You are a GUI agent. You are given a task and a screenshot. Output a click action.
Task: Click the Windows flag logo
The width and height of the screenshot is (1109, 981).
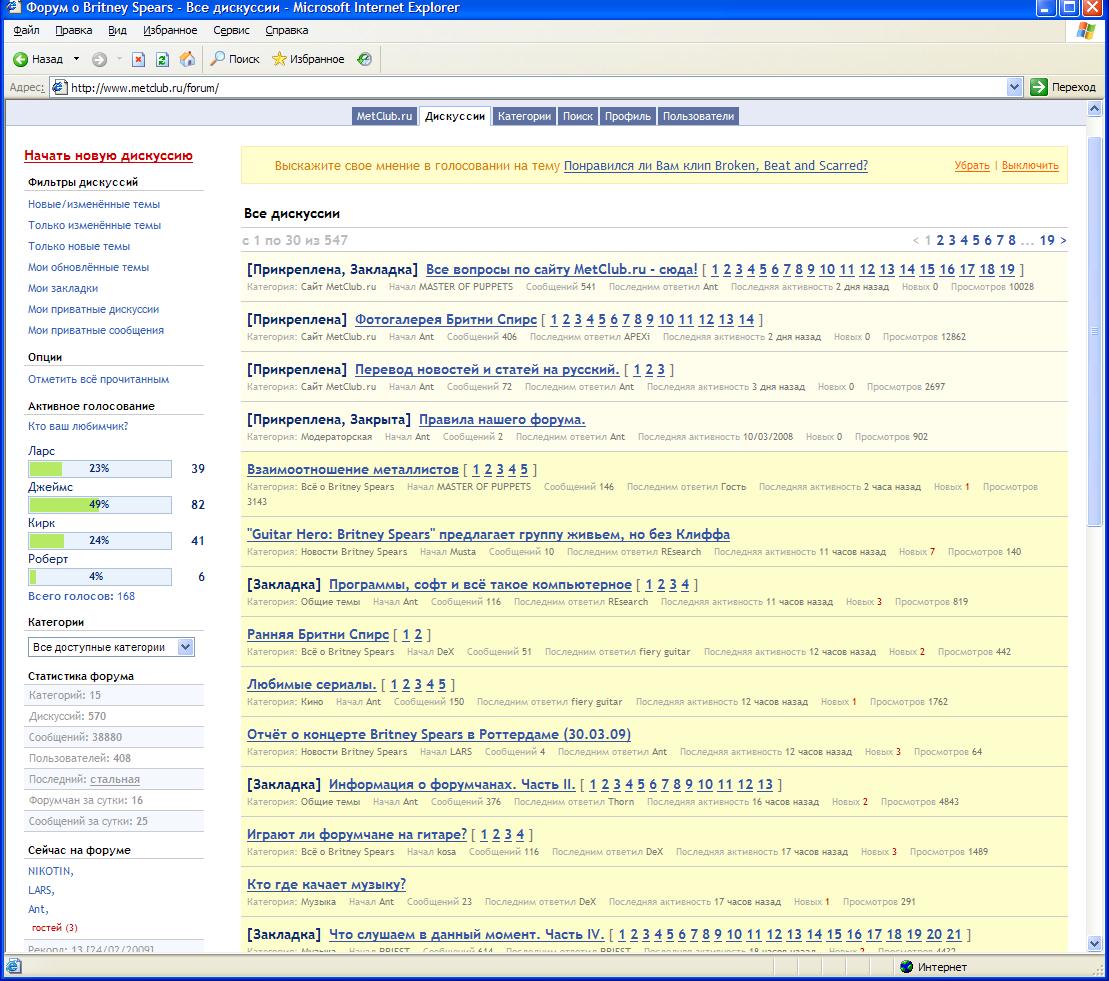[1086, 31]
